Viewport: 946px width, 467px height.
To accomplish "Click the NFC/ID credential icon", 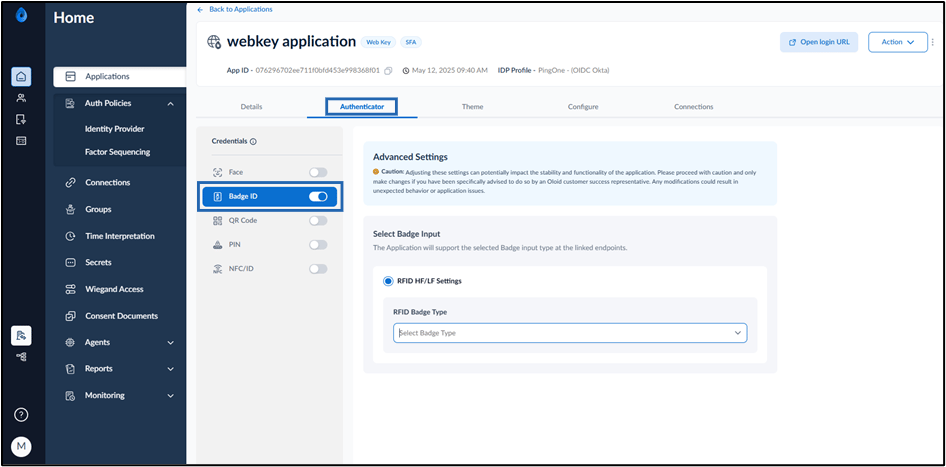I will click(218, 269).
